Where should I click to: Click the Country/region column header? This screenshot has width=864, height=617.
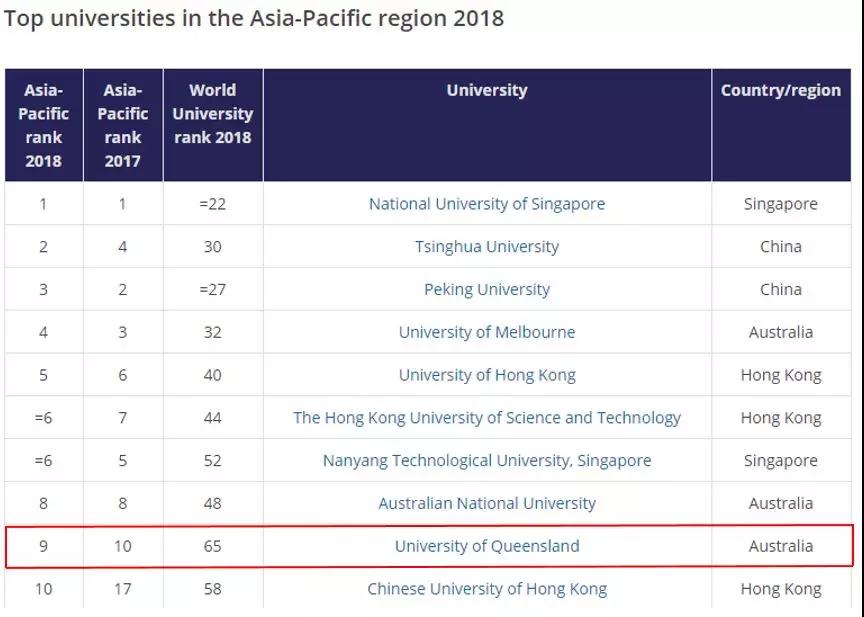point(781,90)
